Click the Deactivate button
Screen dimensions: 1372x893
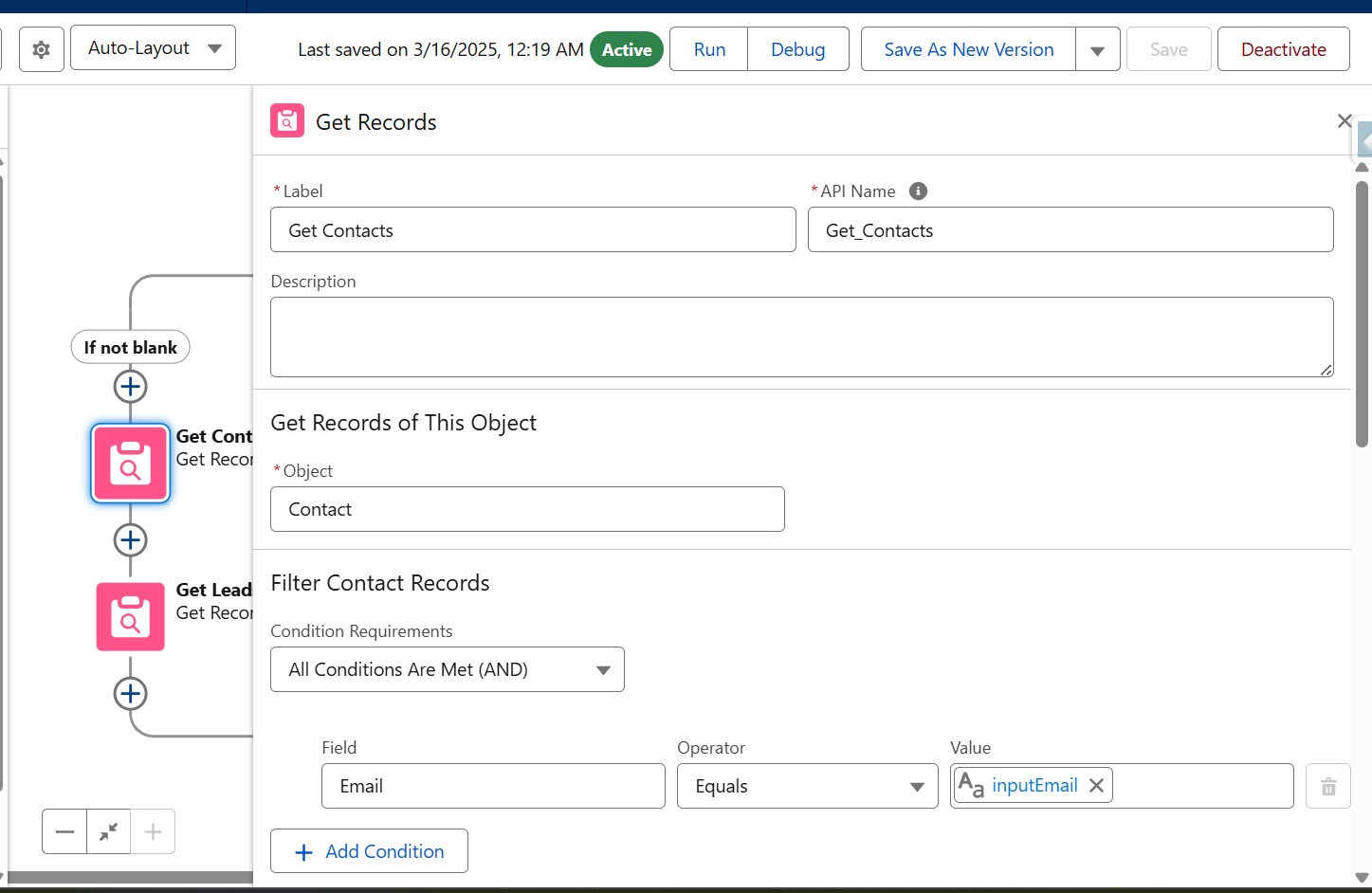click(1283, 49)
